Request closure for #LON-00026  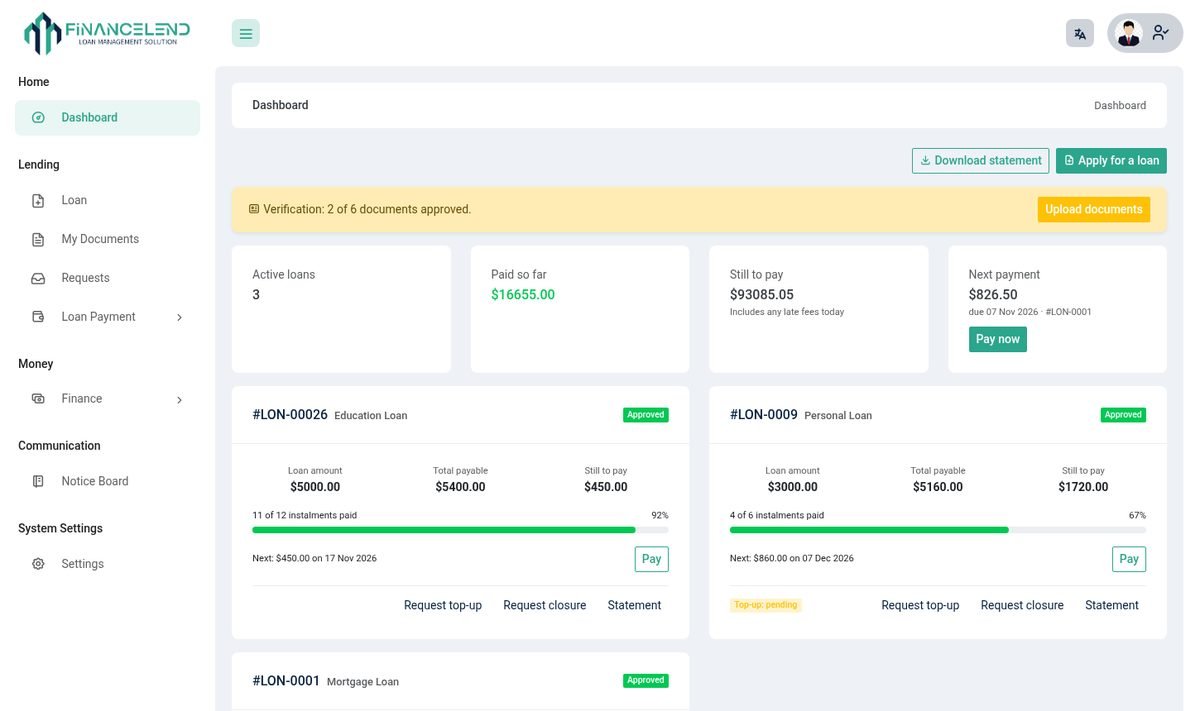(545, 605)
